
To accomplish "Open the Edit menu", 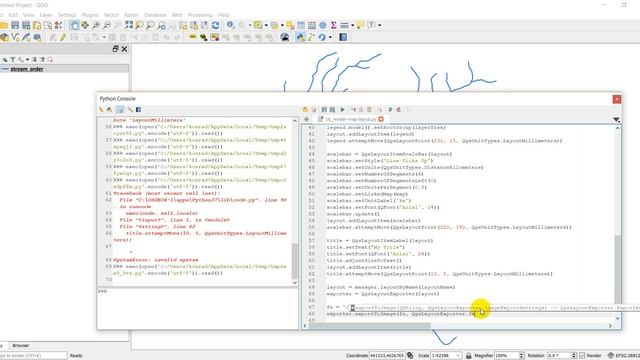I will (13, 15).
